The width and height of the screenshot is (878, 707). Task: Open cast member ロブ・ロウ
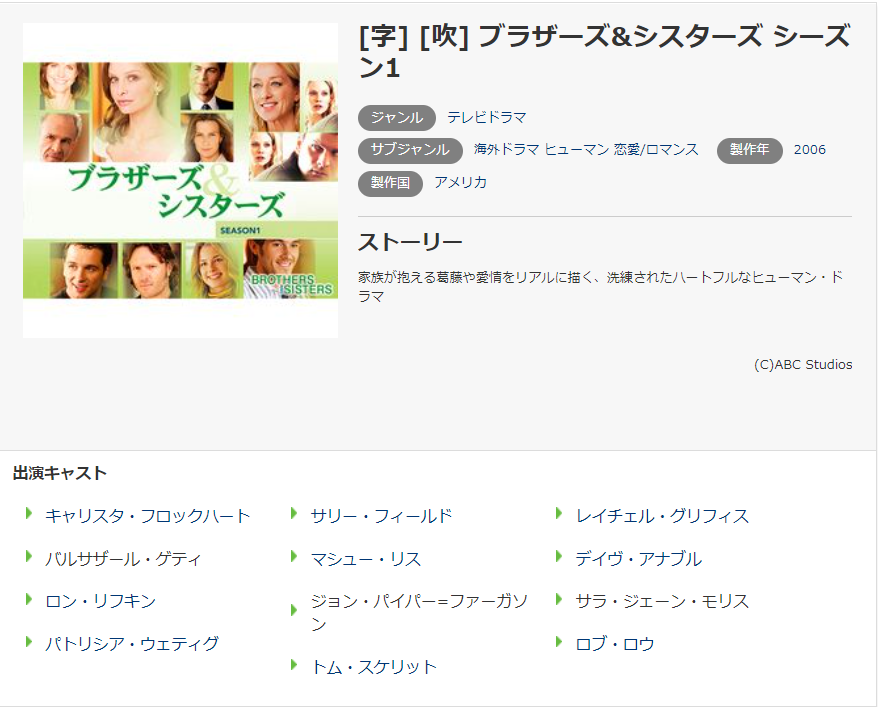tap(615, 644)
